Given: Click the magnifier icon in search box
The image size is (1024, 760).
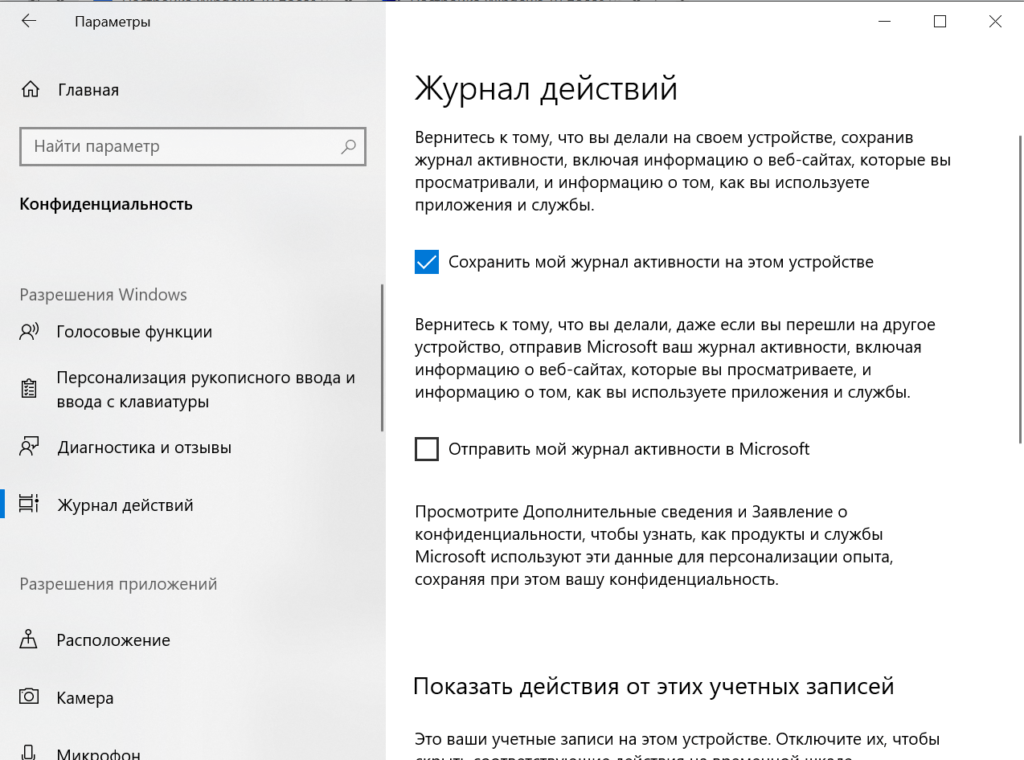Looking at the screenshot, I should click(349, 146).
